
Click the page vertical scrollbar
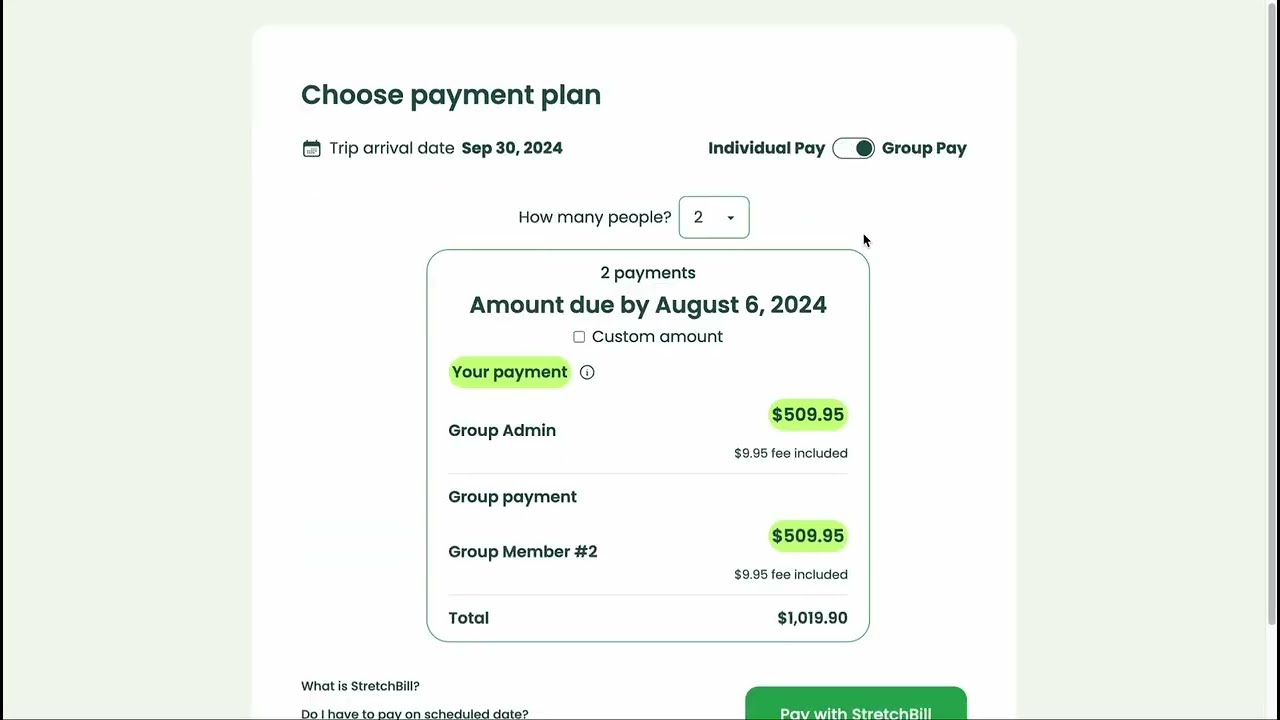click(x=1272, y=300)
